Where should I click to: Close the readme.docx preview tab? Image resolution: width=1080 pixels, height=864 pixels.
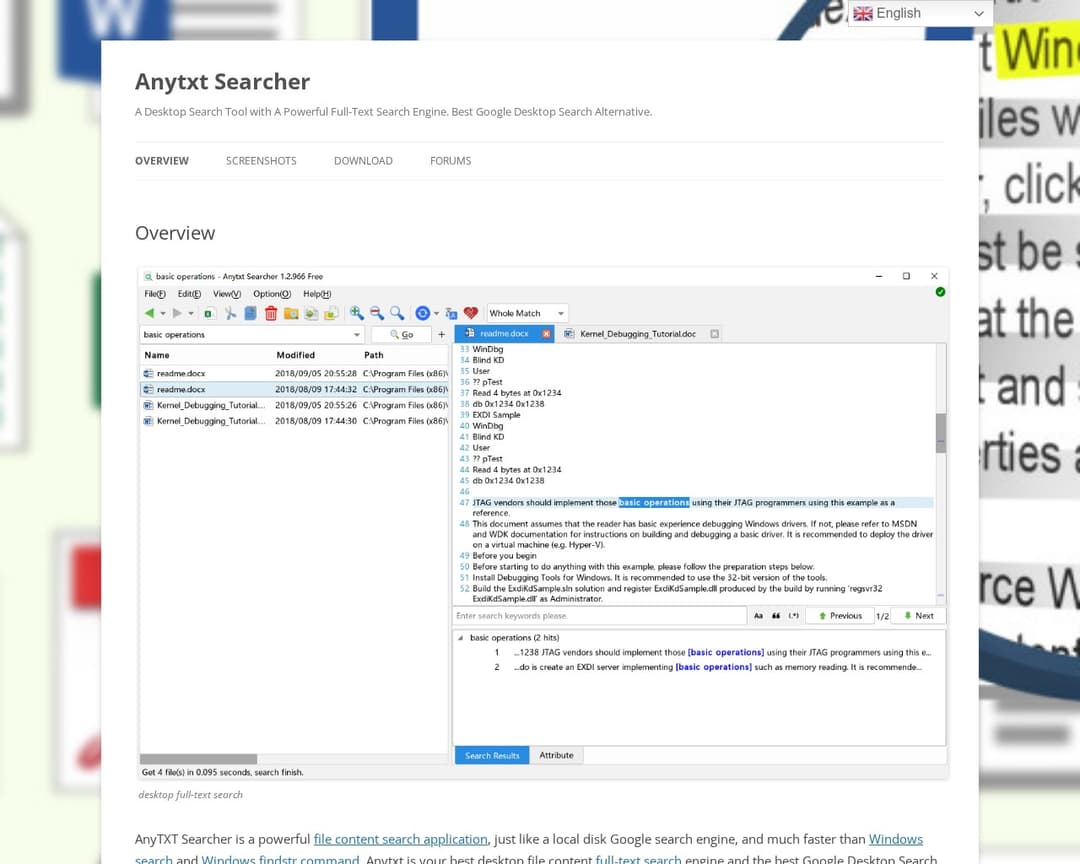click(546, 333)
